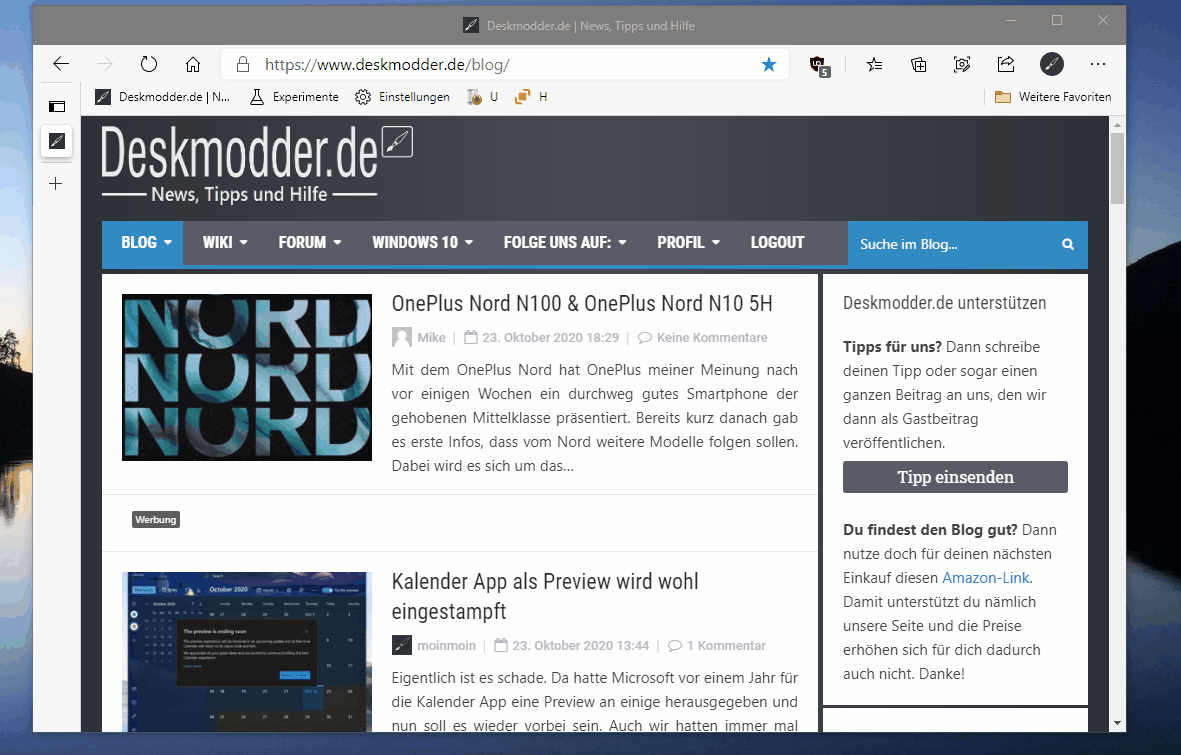
Task: Follow the Amazon-Link in the sidebar
Action: click(985, 578)
